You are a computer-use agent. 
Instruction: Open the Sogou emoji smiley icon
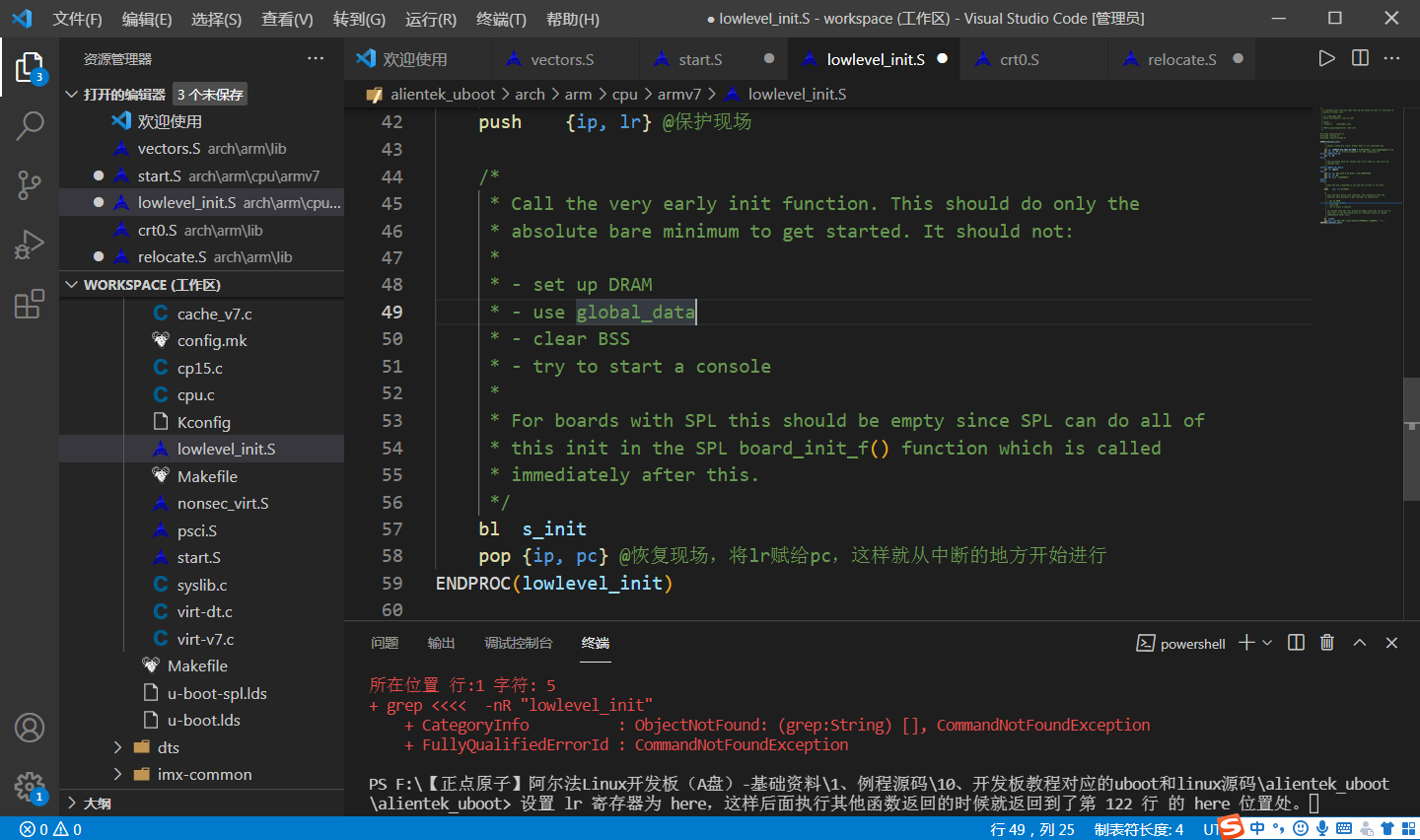pos(1301,828)
